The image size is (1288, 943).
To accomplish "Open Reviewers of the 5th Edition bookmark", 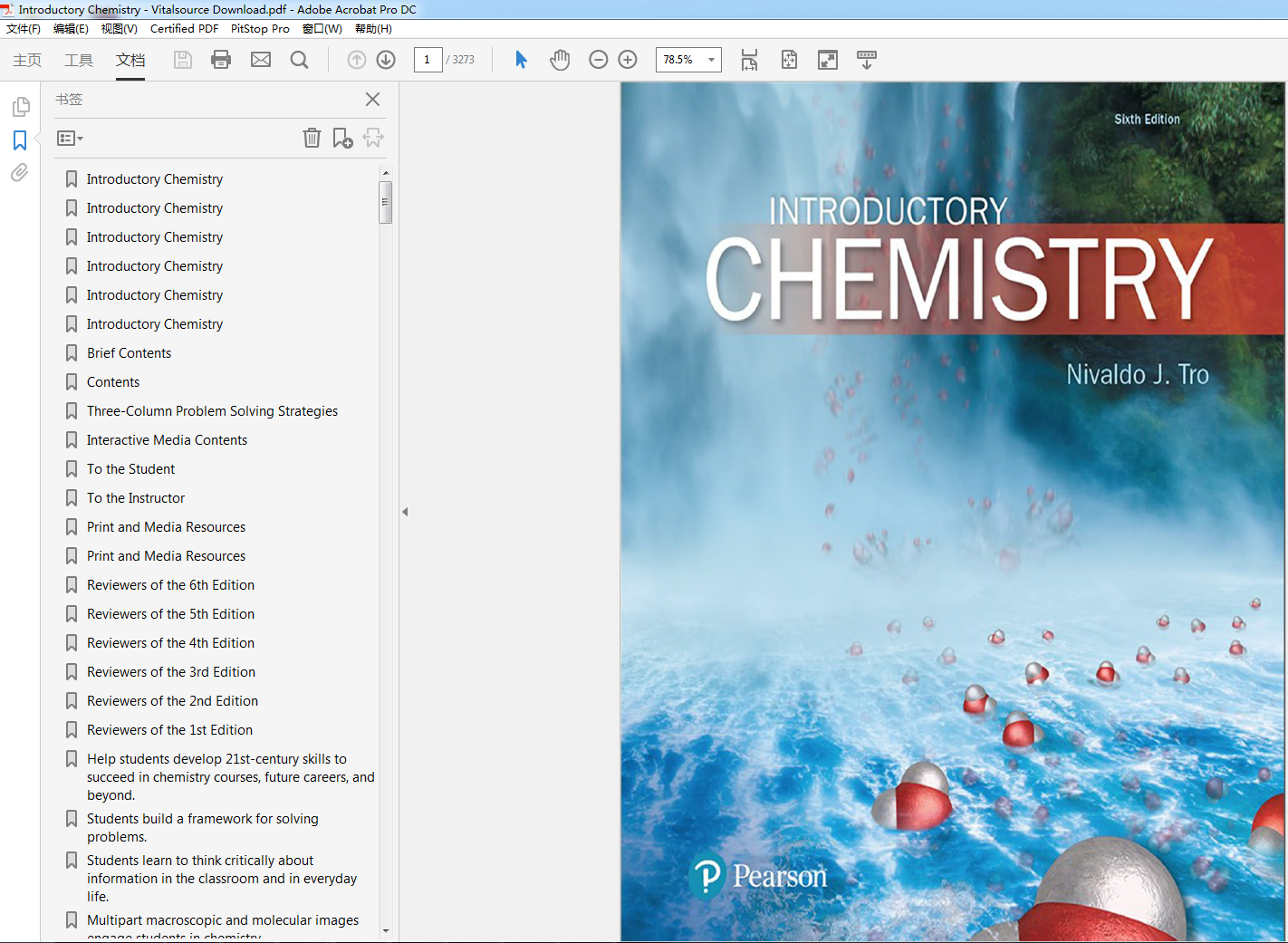I will click(x=170, y=614).
